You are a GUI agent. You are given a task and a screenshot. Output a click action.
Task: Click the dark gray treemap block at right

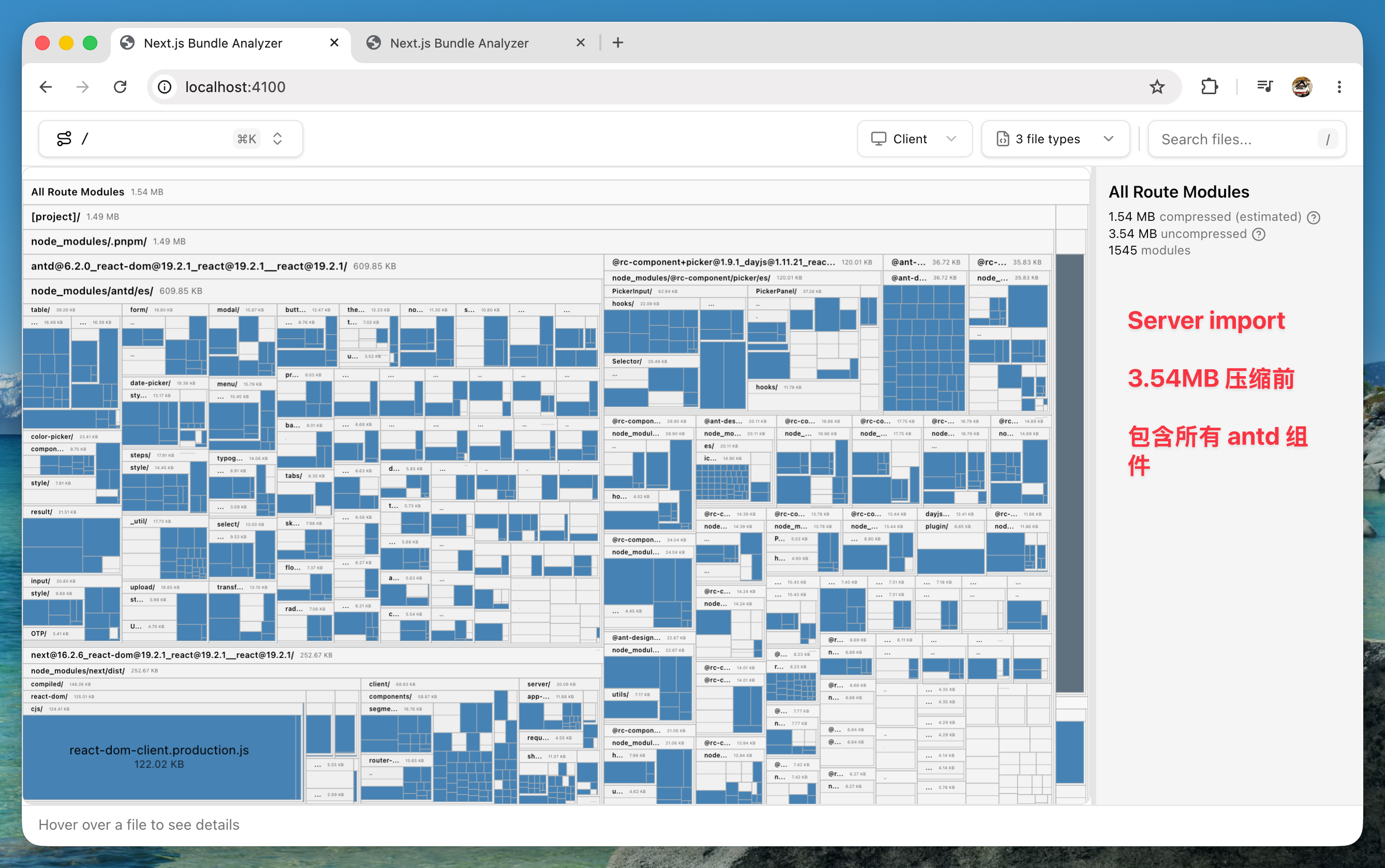point(1070,474)
